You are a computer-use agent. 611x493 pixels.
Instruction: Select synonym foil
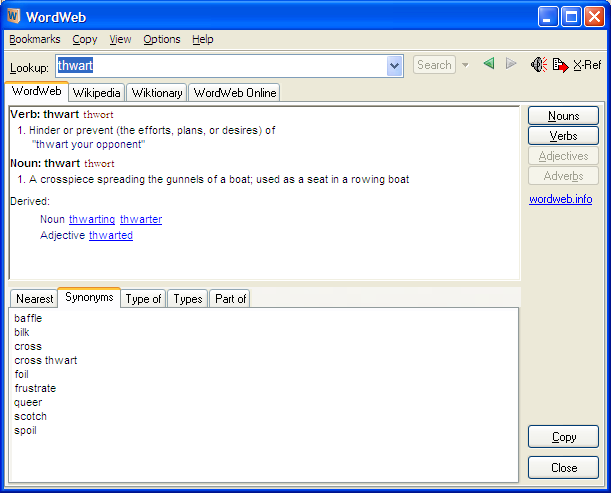pyautogui.click(x=21, y=374)
